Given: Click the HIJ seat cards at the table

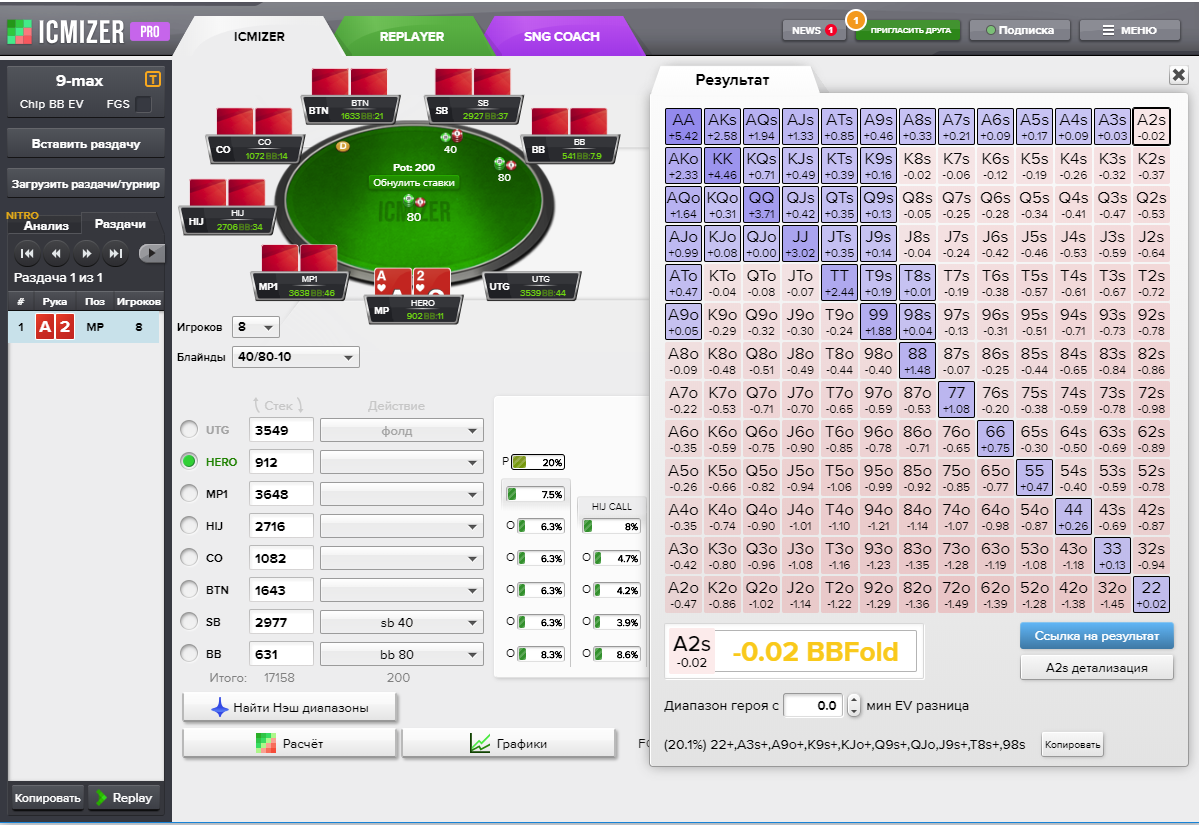Looking at the screenshot, I should (227, 193).
